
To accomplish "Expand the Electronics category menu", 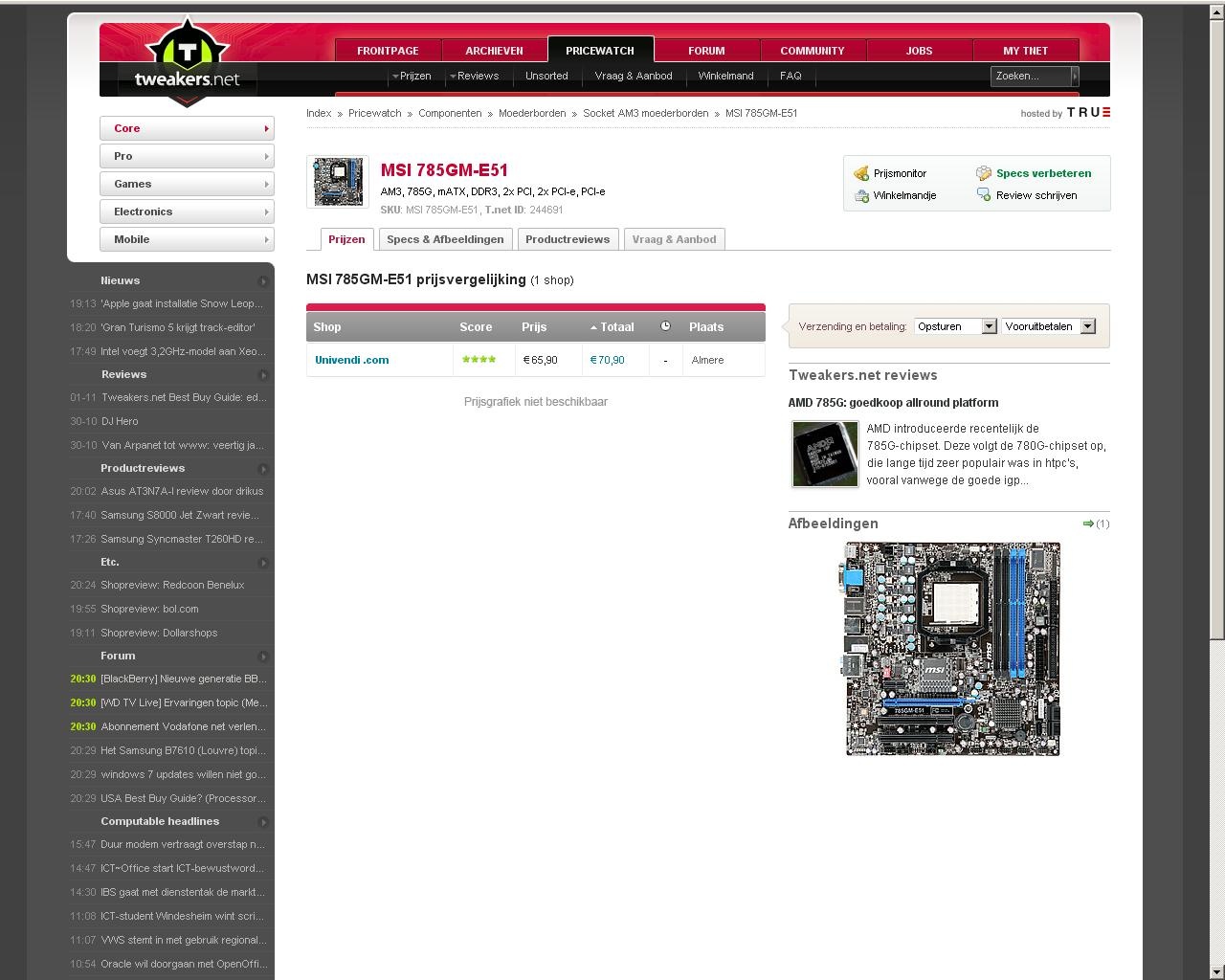I will click(187, 212).
